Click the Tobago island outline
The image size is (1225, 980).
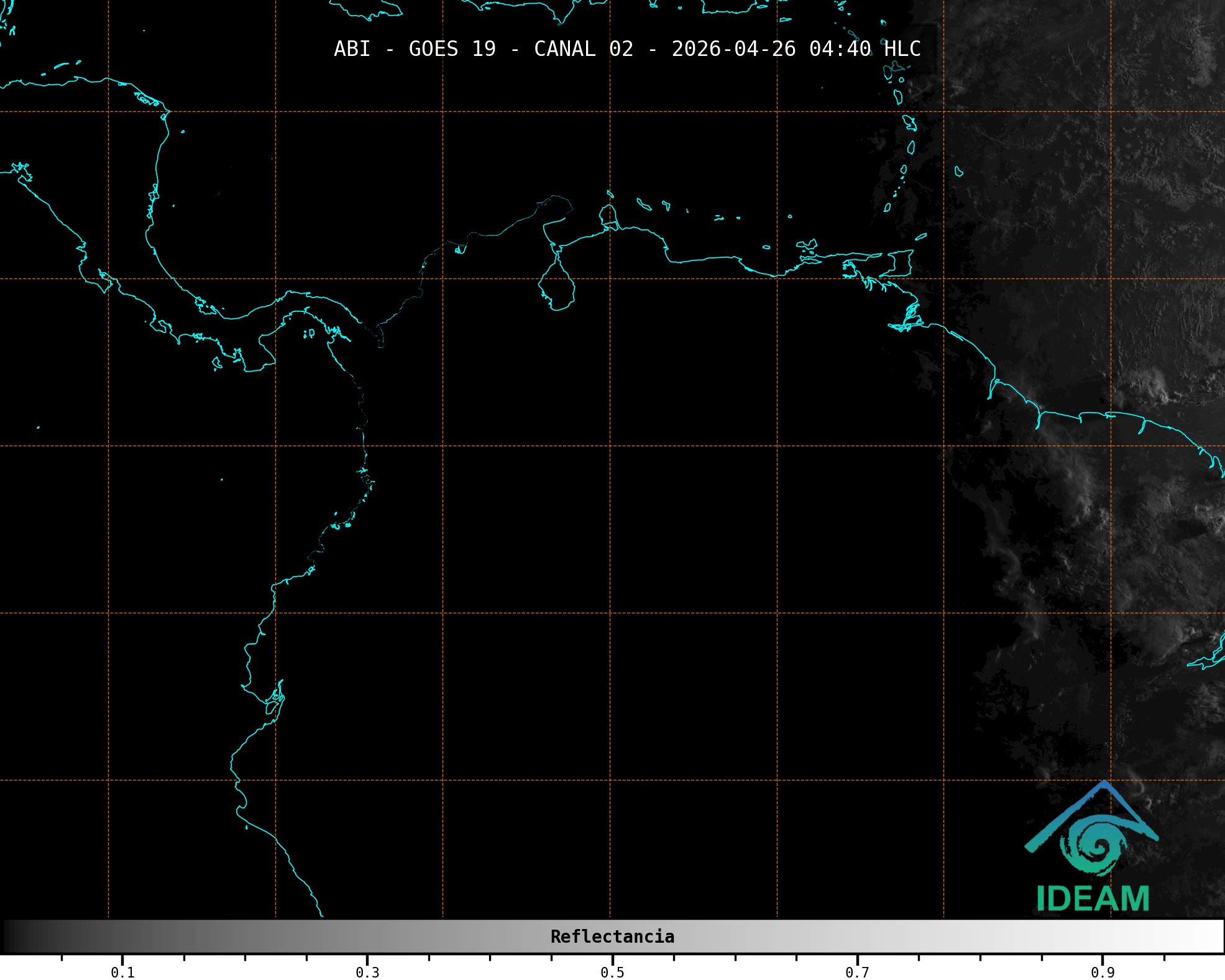[921, 236]
